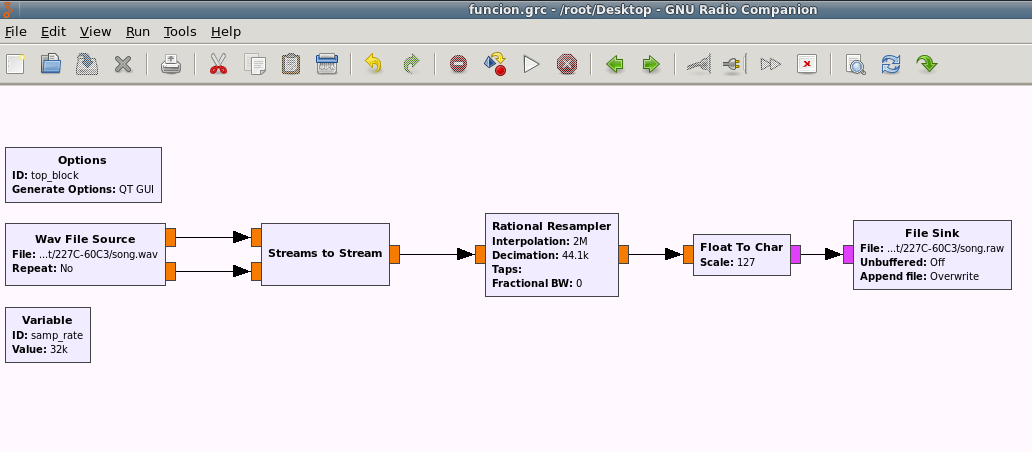This screenshot has width=1032, height=452.
Task: Click the 'Generate Options: QT GUI' text
Action: 84,189
